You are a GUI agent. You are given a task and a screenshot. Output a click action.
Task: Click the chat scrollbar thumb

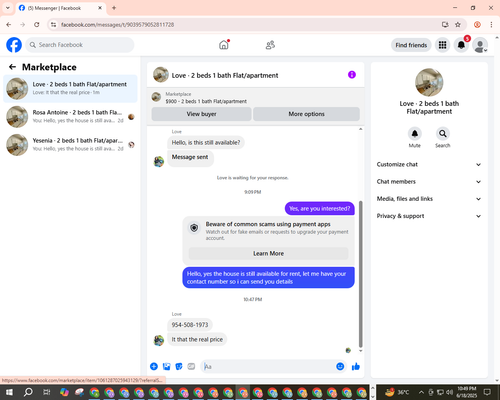click(360, 274)
